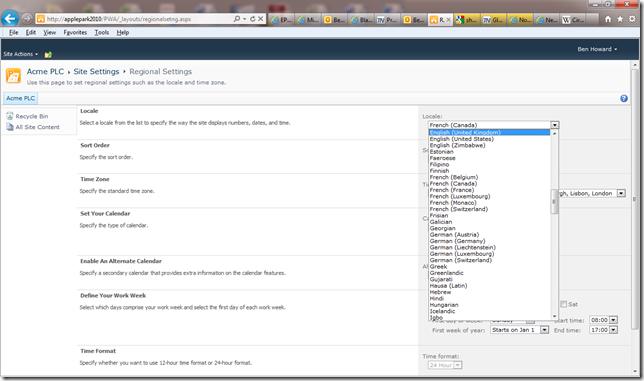
Task: Open the Edit menu
Action: point(30,32)
